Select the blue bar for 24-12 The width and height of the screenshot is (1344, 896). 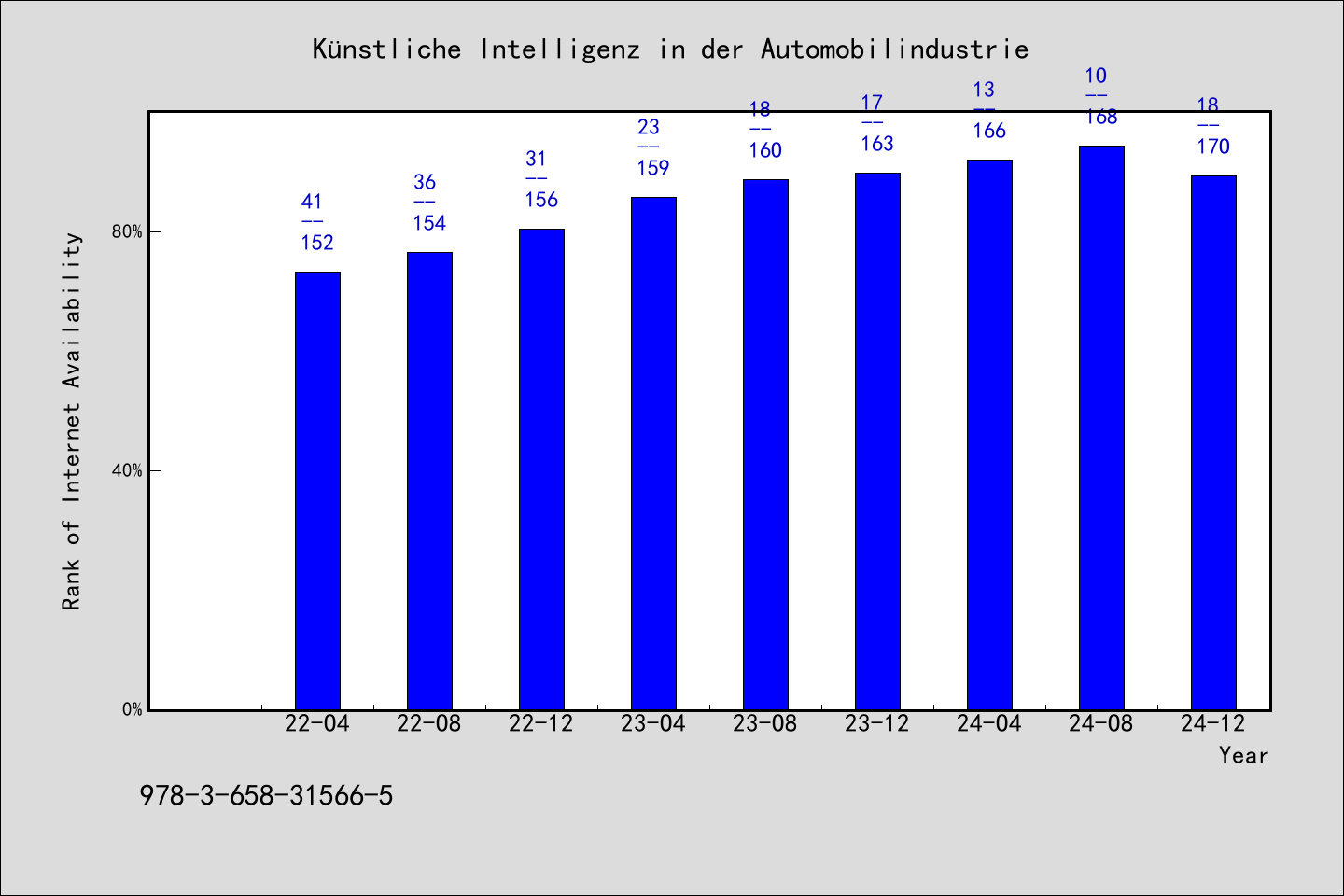1213,442
